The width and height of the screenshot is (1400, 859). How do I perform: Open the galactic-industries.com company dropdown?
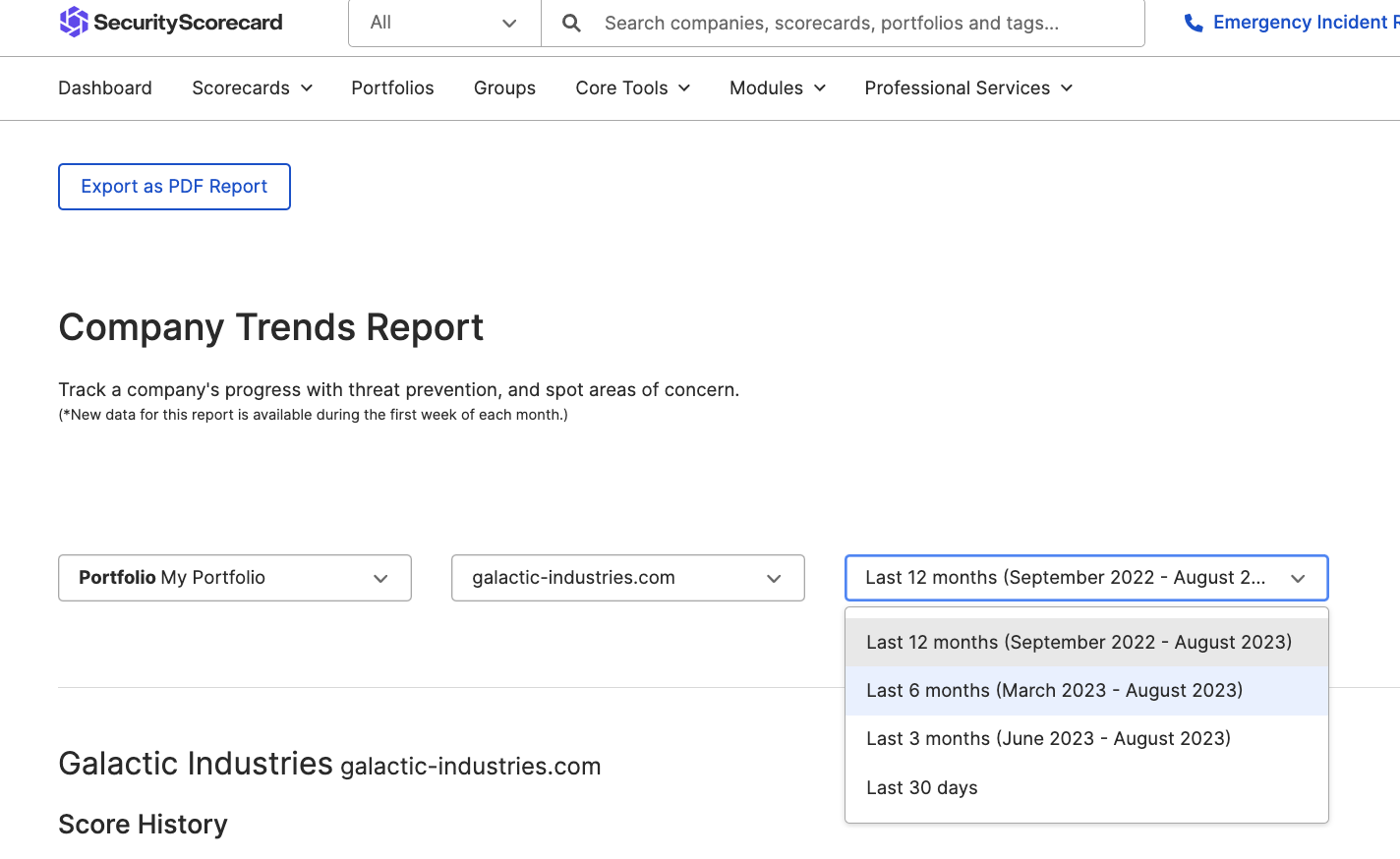coord(628,578)
